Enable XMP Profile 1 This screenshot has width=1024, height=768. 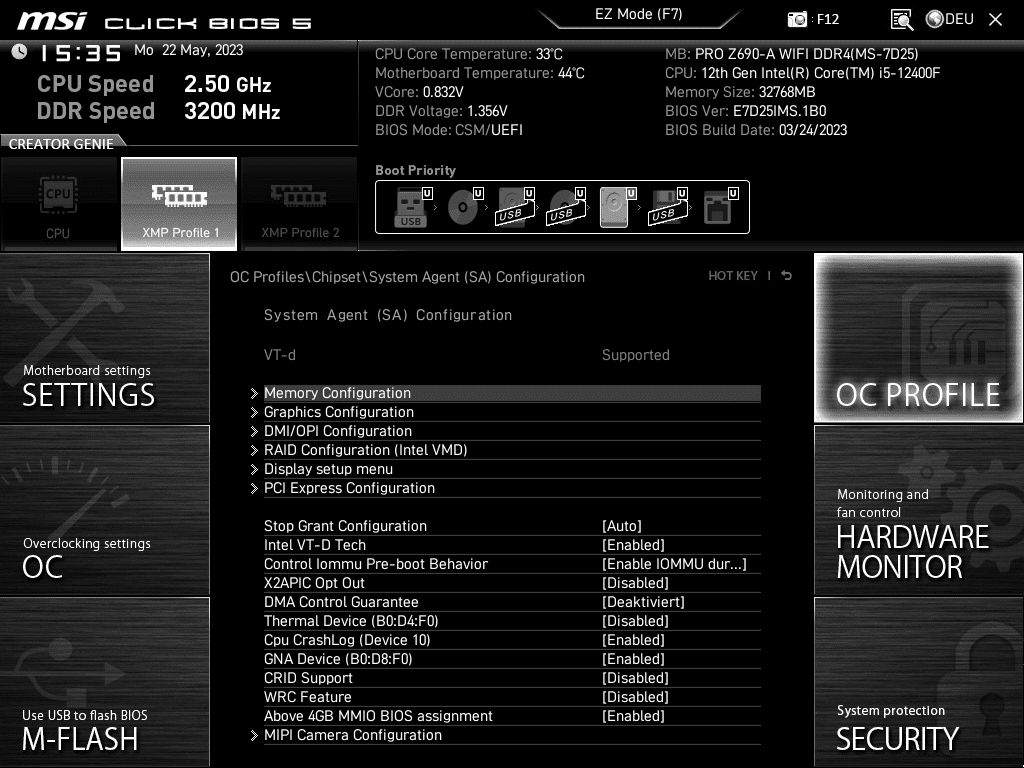click(179, 204)
